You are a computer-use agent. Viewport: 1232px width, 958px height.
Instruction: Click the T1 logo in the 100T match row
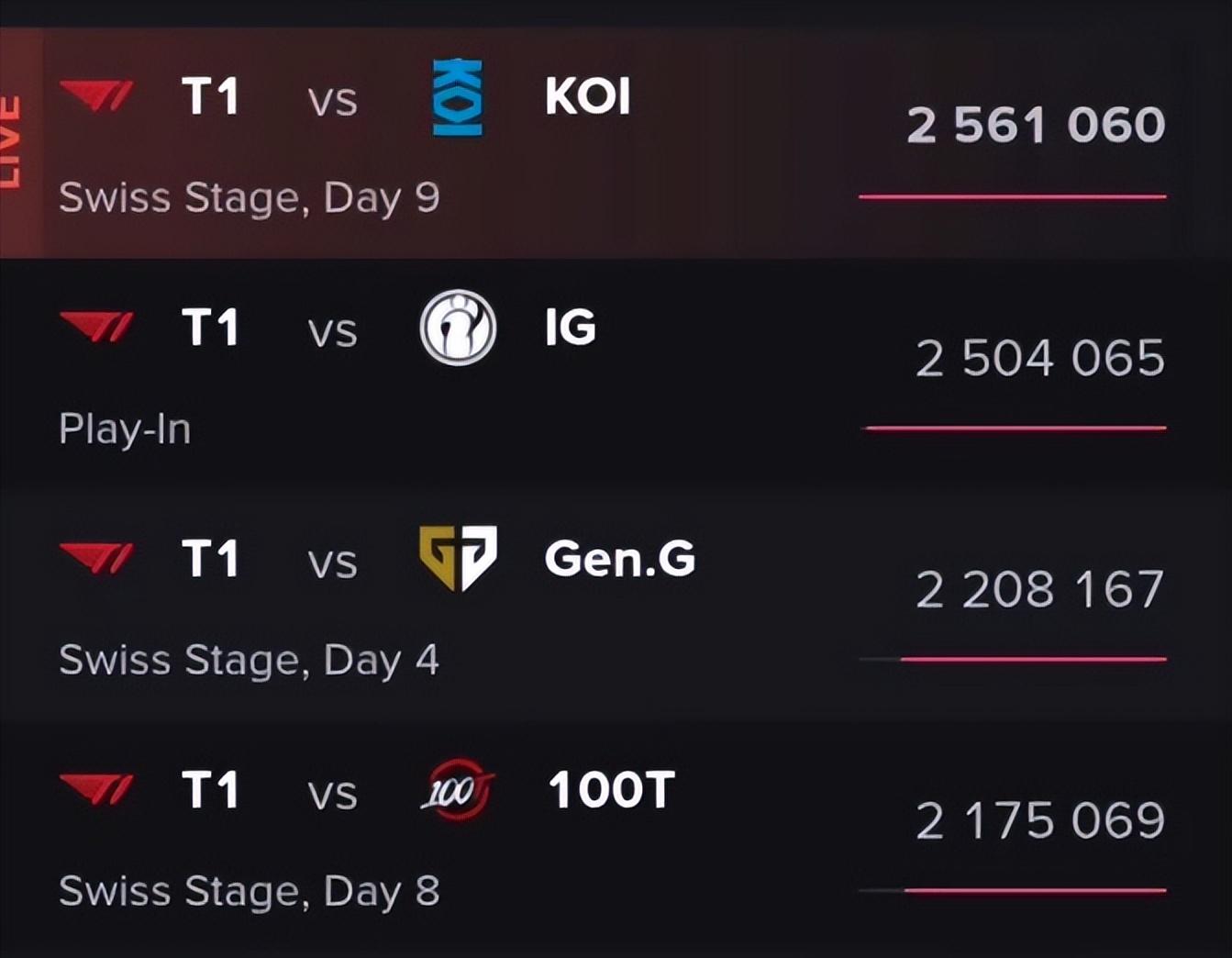(x=96, y=789)
